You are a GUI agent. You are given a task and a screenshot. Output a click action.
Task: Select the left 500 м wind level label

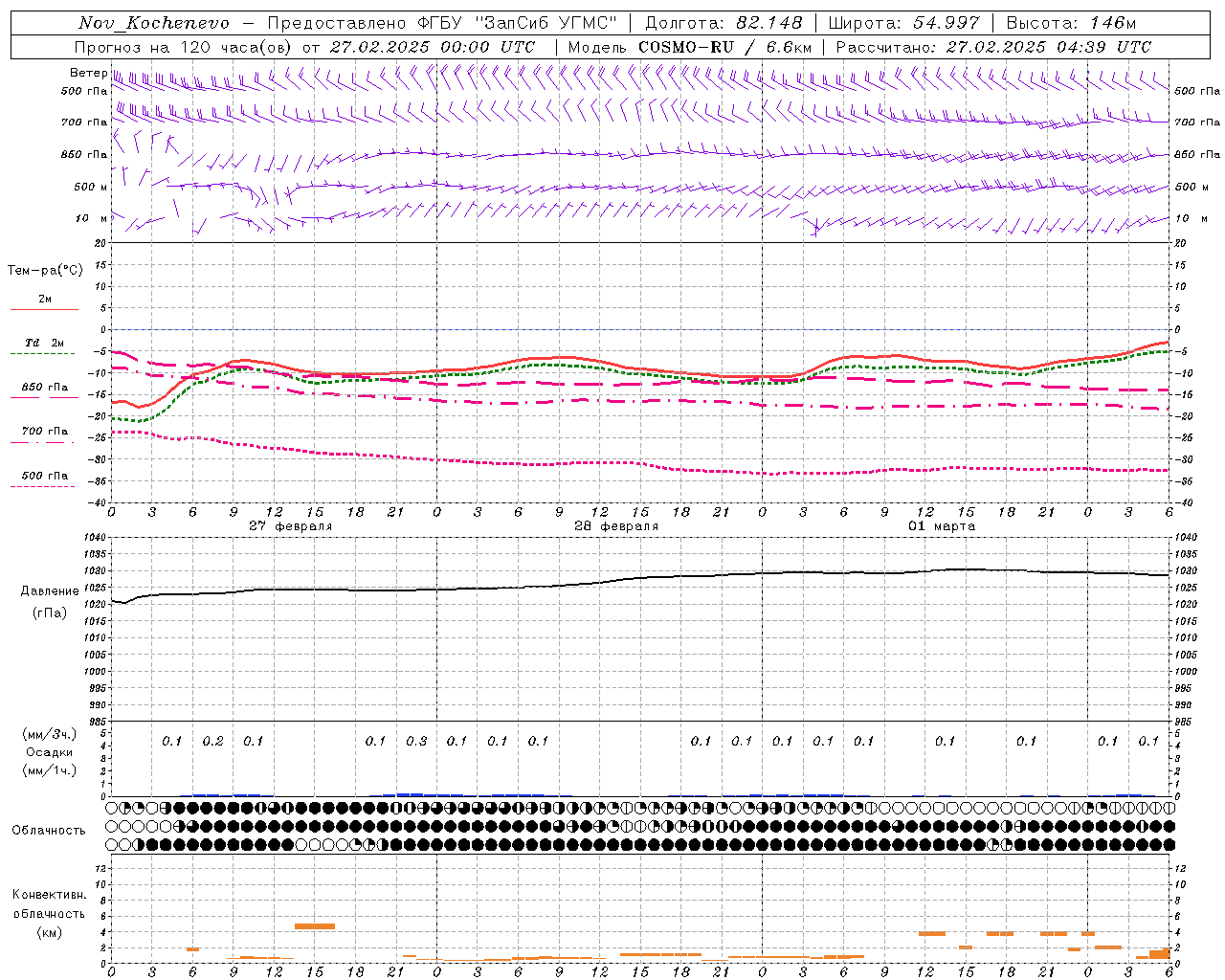[91, 187]
